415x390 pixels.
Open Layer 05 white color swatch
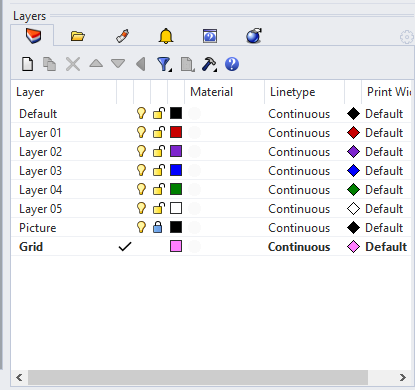(176, 208)
